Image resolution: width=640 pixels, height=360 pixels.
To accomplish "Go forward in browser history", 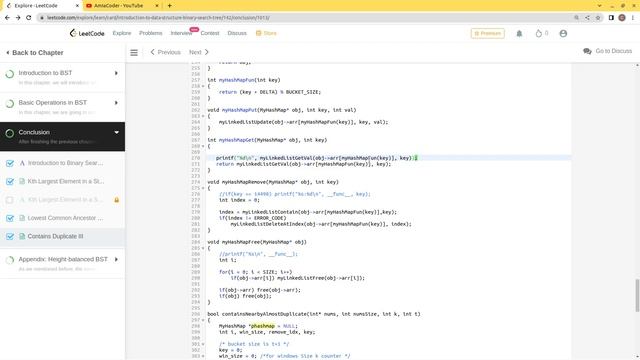I will click(x=18, y=18).
